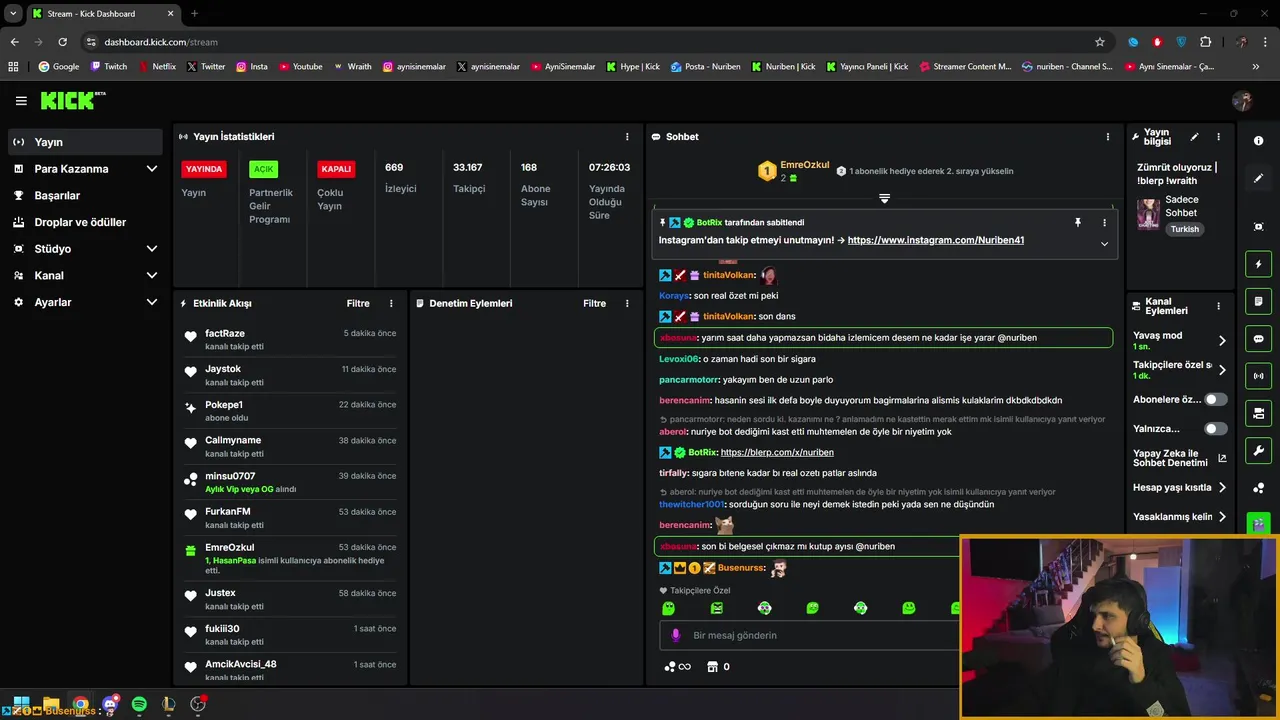
Task: Open three-dot menu of Etkinlik Akışı panel
Action: [x=391, y=303]
